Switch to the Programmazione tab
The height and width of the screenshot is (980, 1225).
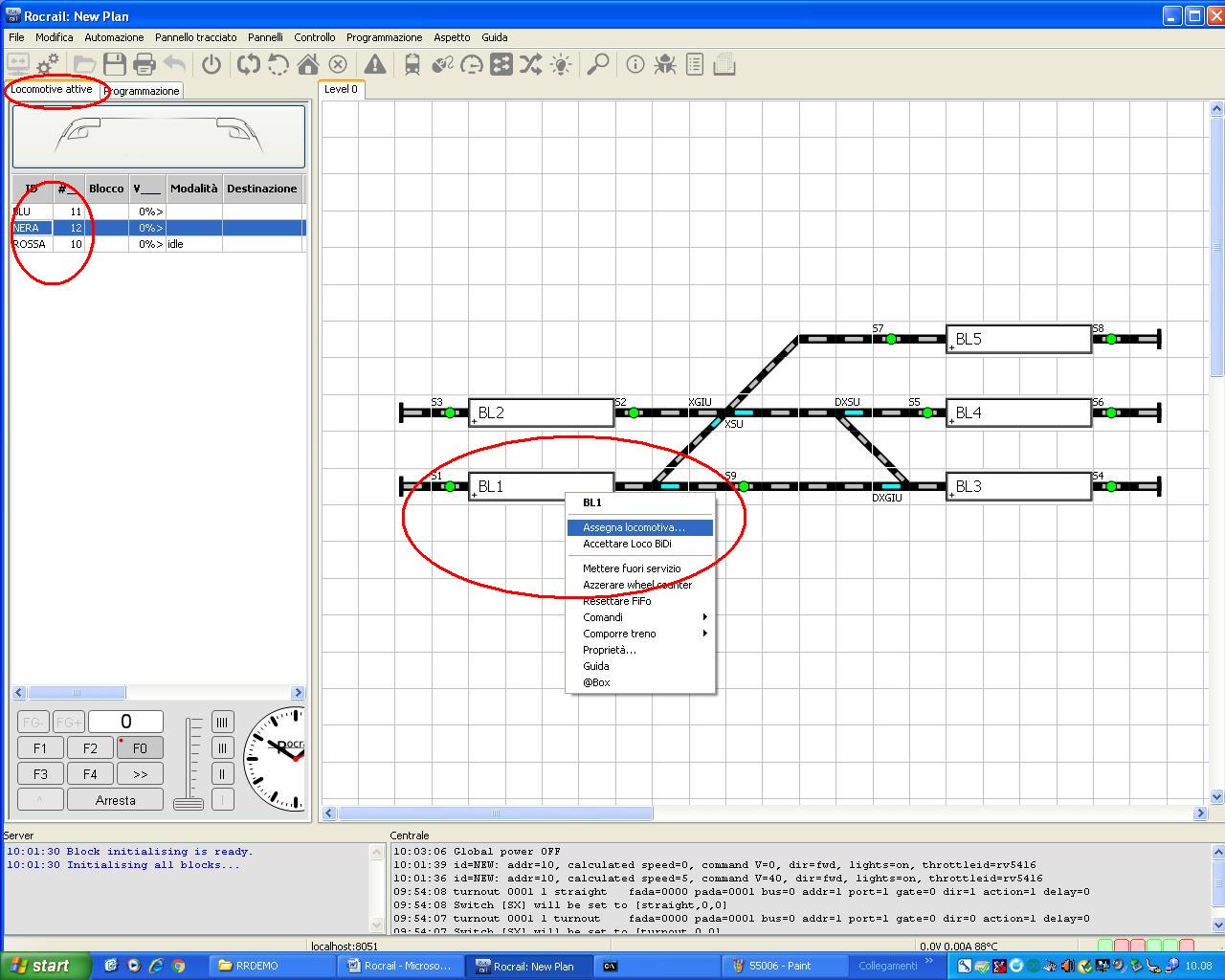pyautogui.click(x=142, y=91)
